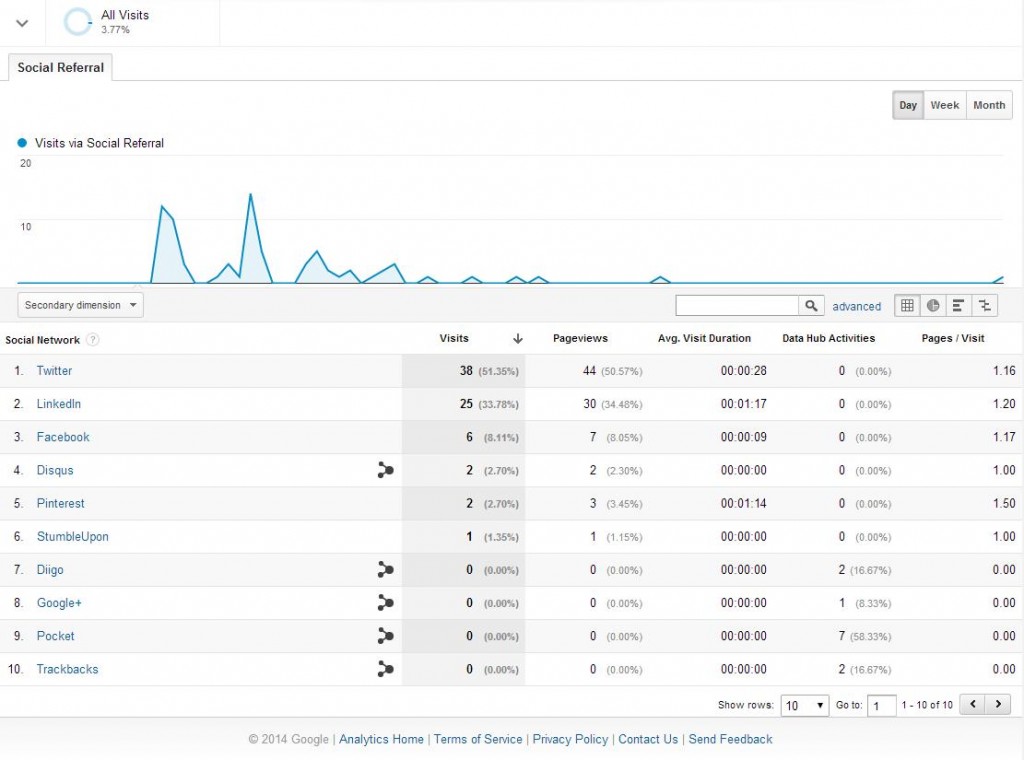This screenshot has width=1024, height=760.
Task: Sort by Pages / Visit column header
Action: pyautogui.click(x=952, y=338)
